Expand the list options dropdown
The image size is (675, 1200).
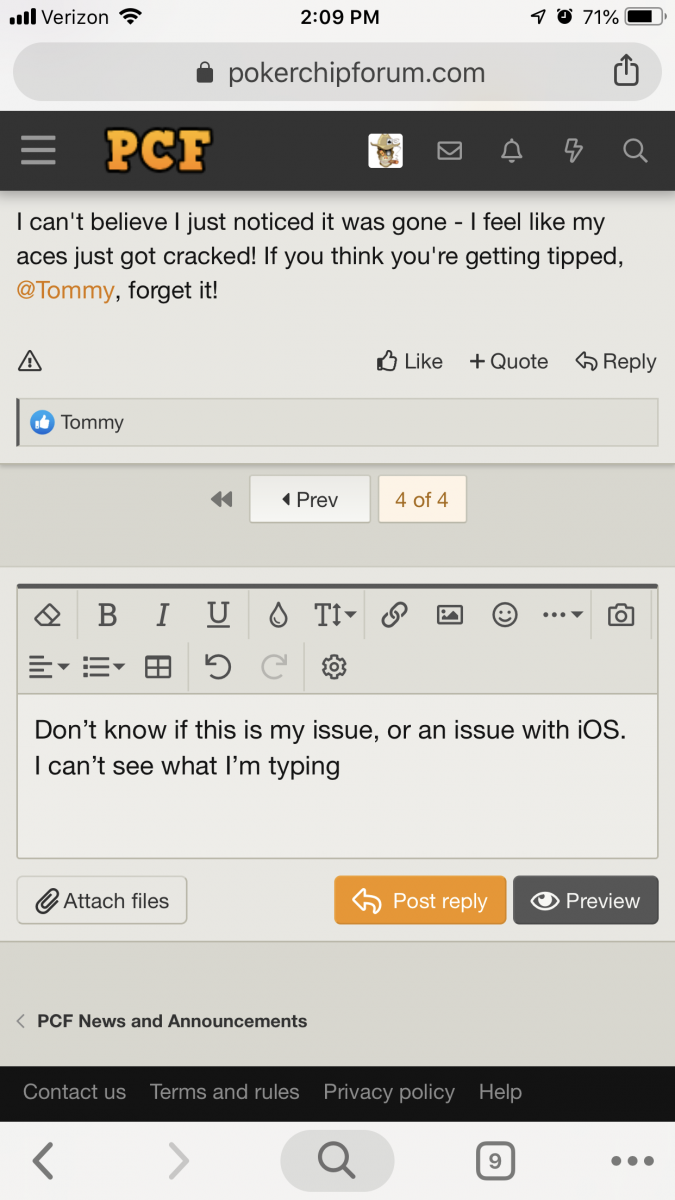click(x=103, y=667)
